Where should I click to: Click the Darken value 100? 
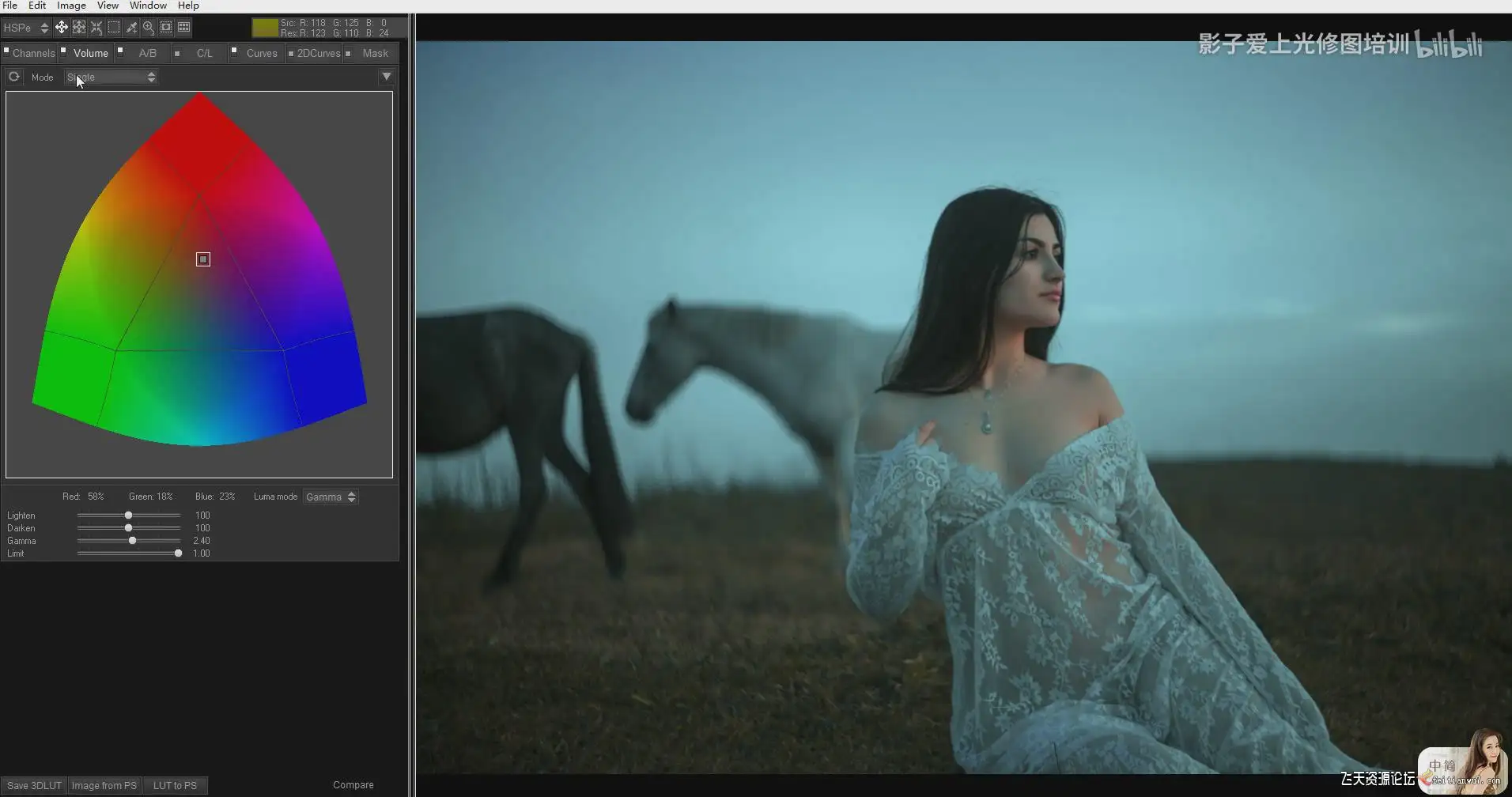pos(202,528)
